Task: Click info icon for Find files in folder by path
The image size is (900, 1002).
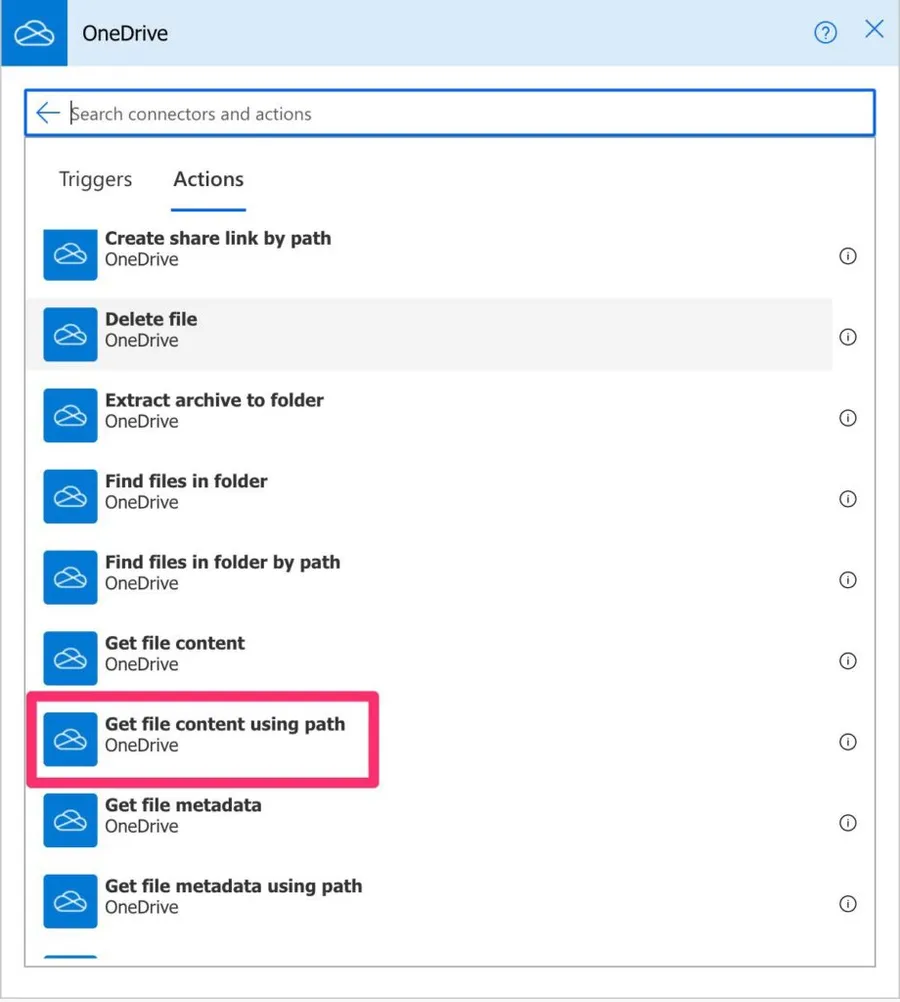Action: [x=848, y=580]
